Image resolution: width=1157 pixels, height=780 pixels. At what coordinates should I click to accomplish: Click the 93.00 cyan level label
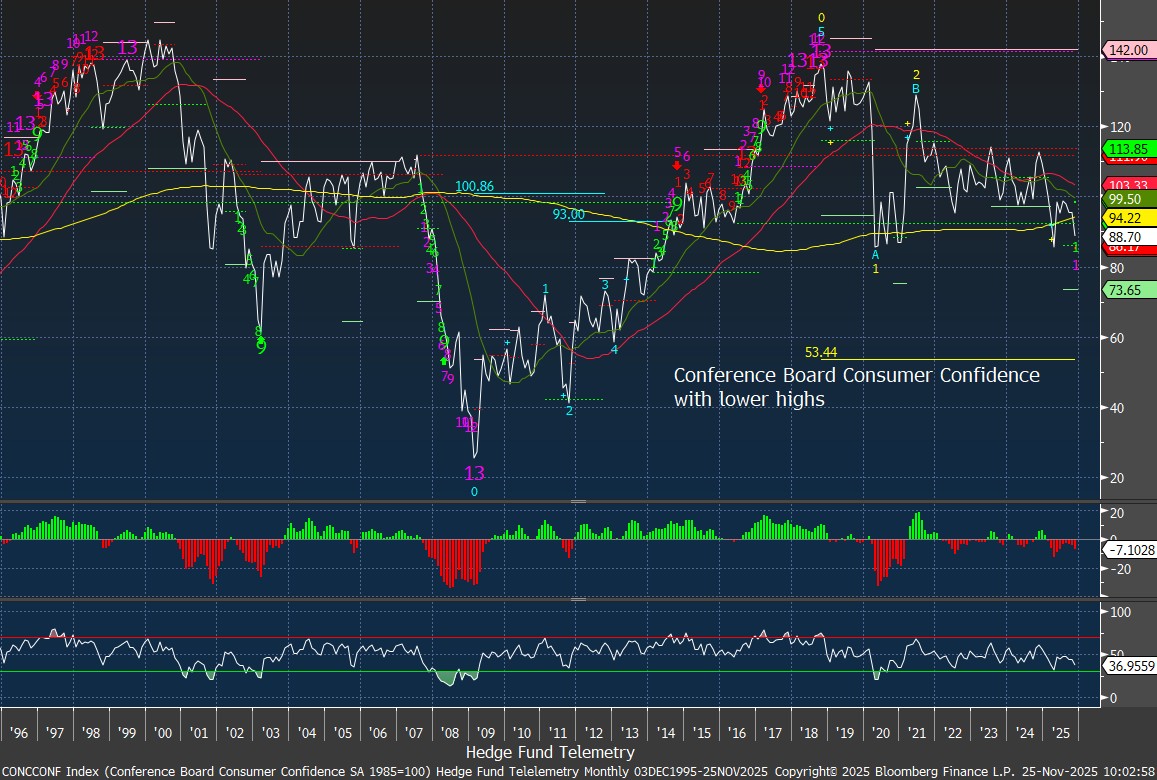point(568,214)
